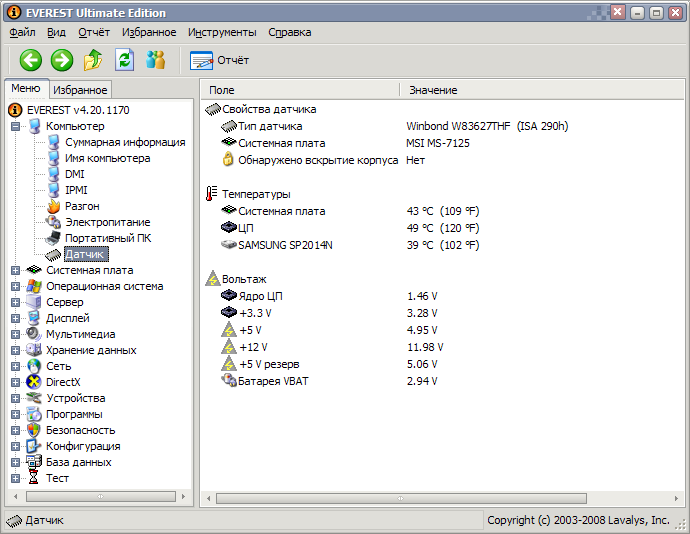The width and height of the screenshot is (690, 534).
Task: Click the Электропитание power icon
Action: coord(53,222)
